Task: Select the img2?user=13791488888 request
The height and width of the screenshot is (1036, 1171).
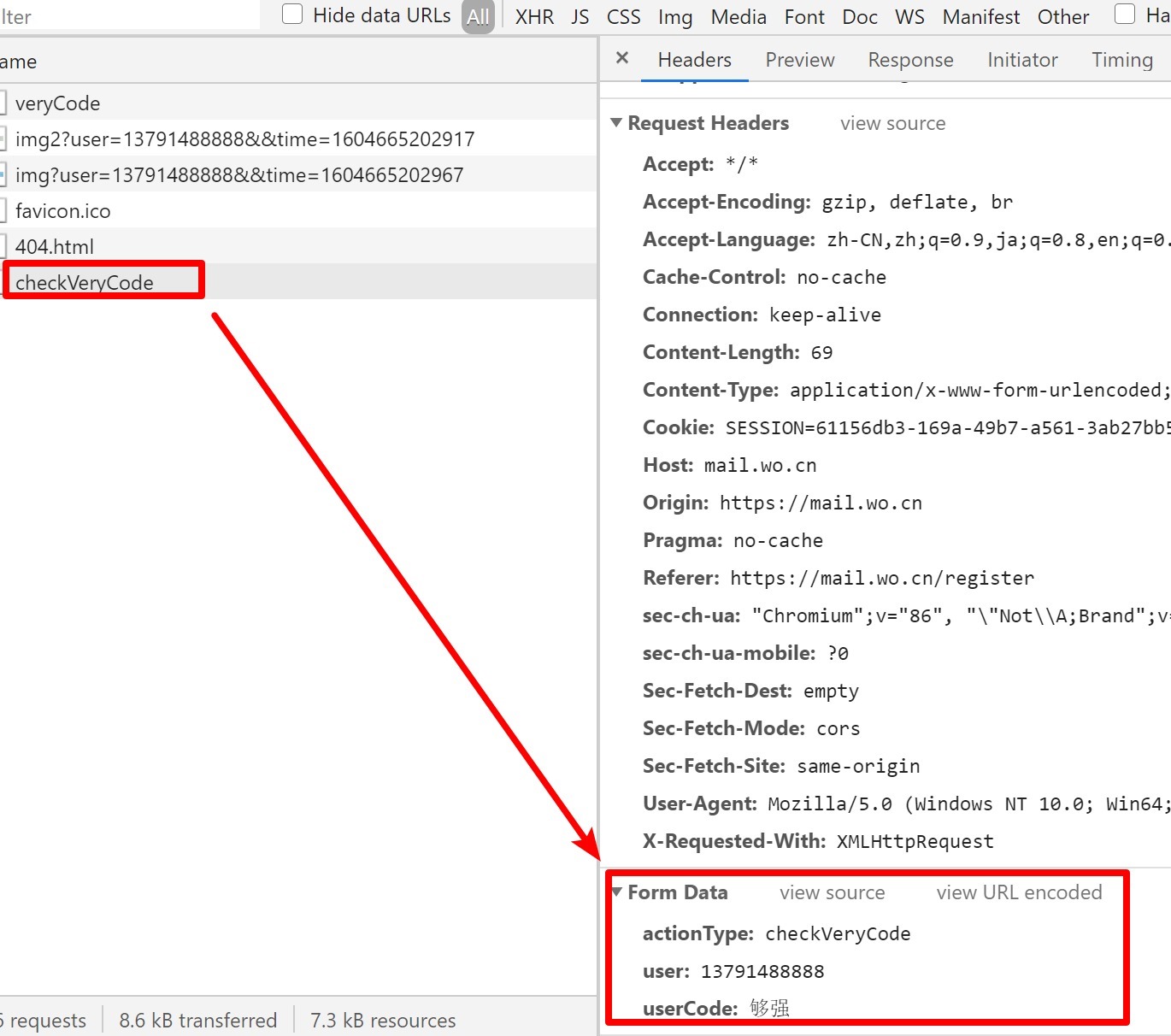Action: [x=298, y=138]
